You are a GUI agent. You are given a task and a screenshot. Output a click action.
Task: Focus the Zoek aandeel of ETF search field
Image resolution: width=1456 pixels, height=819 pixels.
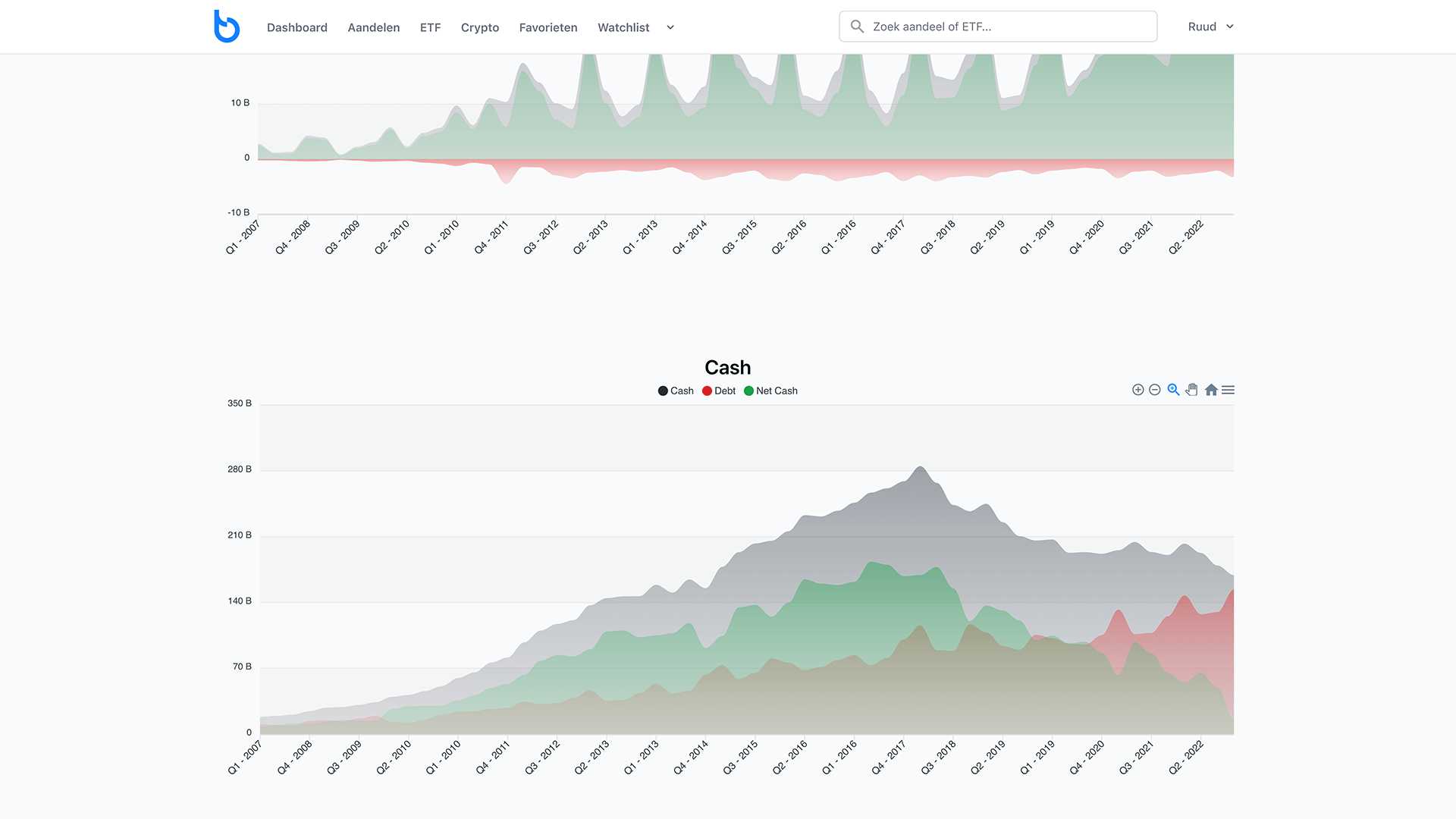coord(998,27)
